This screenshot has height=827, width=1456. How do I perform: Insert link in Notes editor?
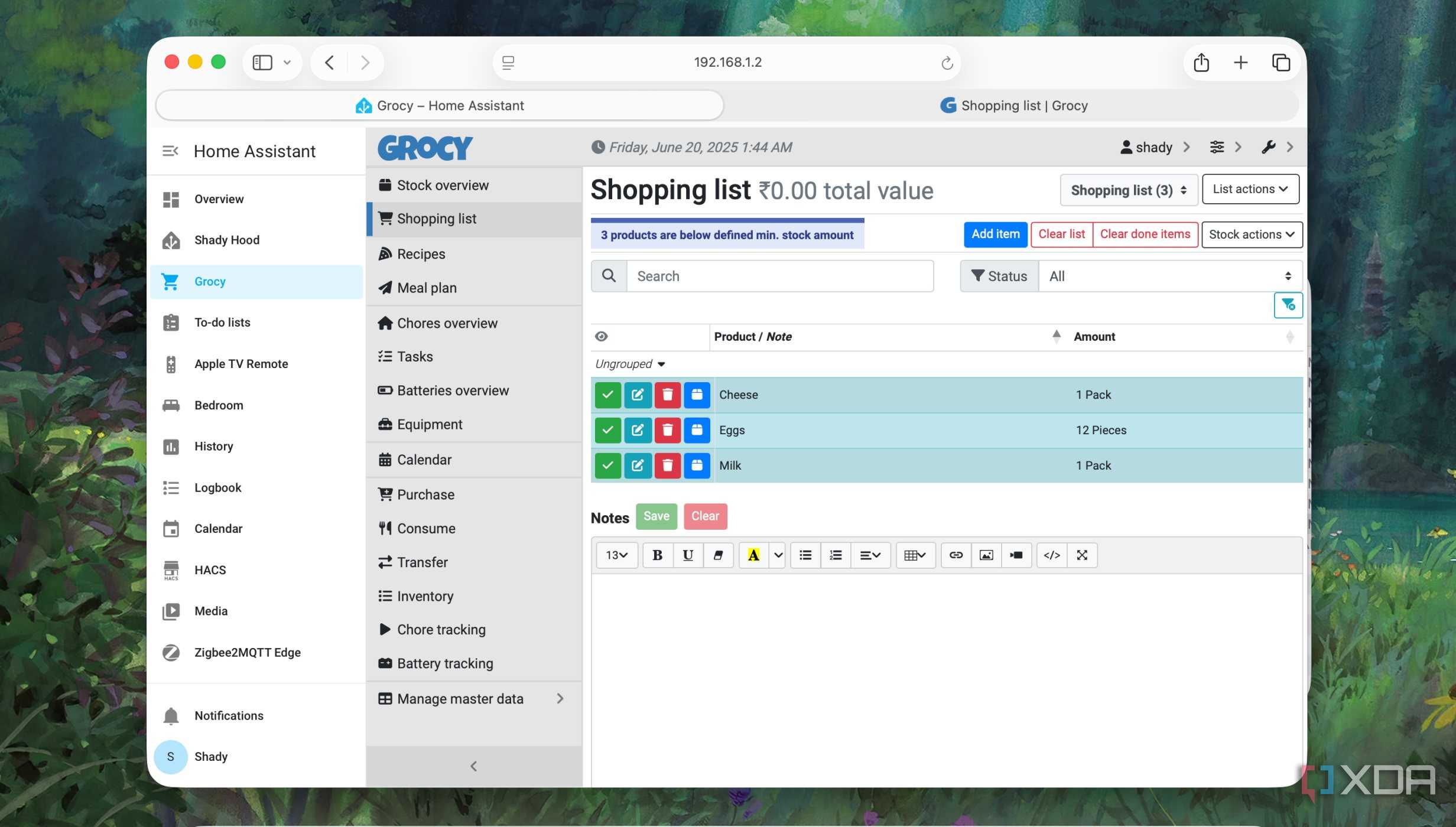coord(955,555)
